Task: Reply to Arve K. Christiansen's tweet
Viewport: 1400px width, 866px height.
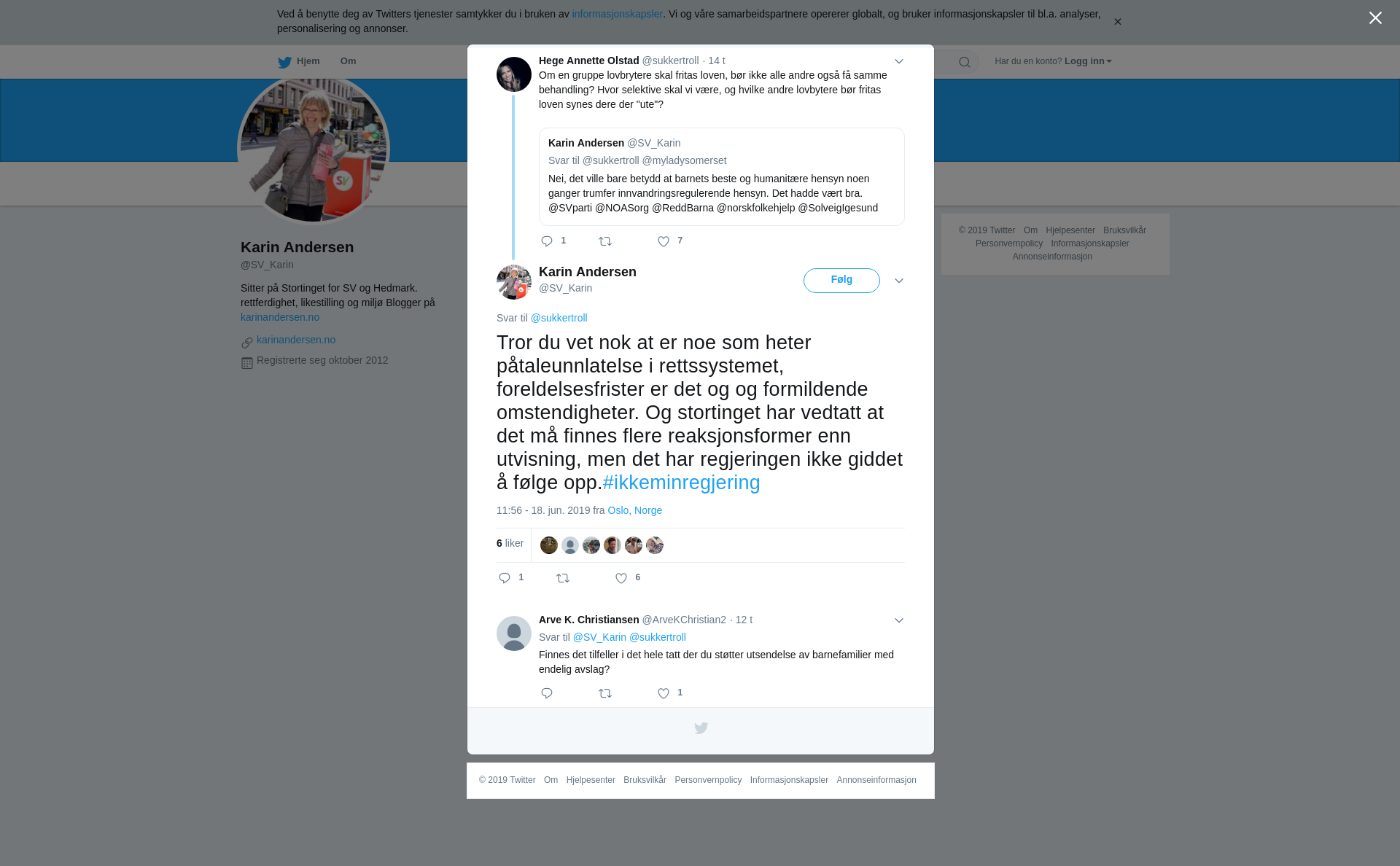Action: (547, 693)
